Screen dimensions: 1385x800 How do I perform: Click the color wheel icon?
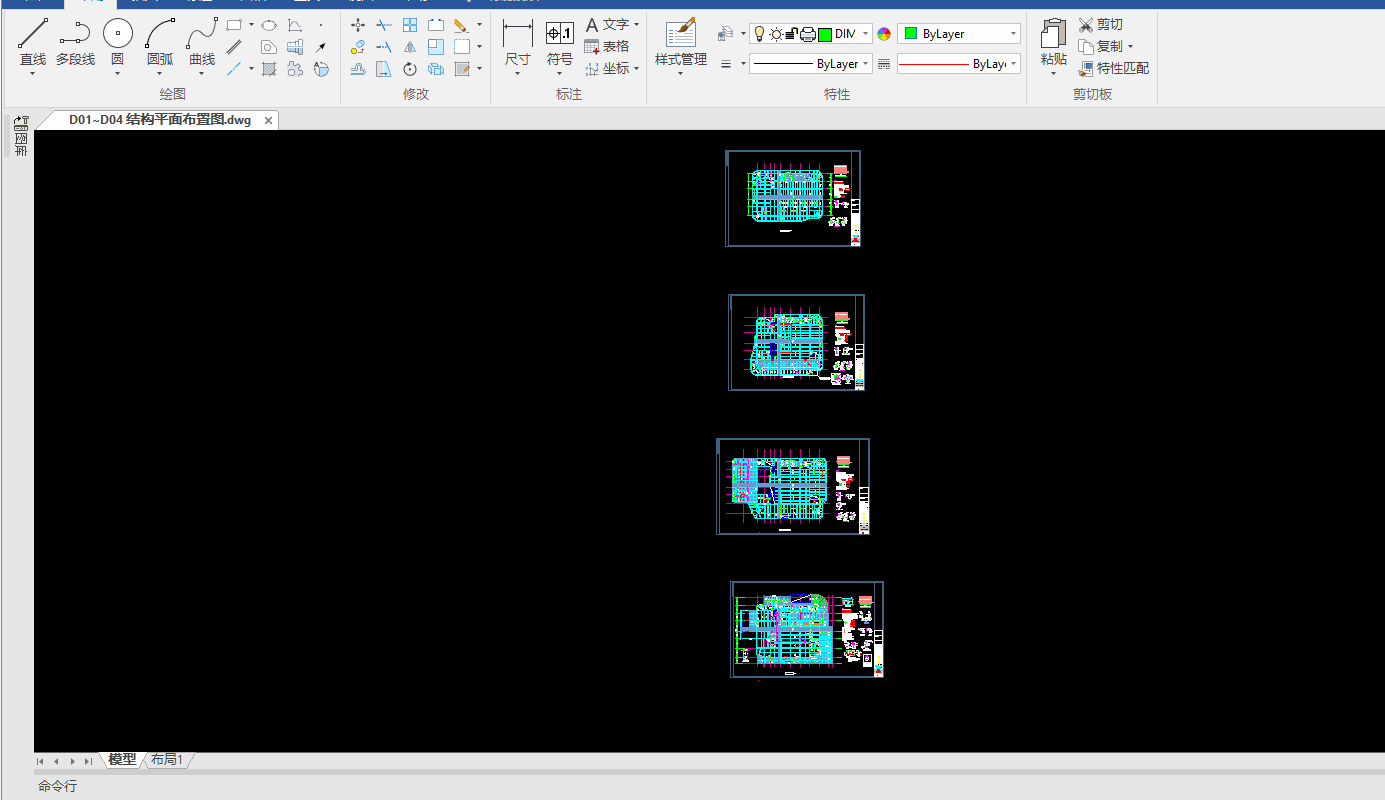[884, 34]
